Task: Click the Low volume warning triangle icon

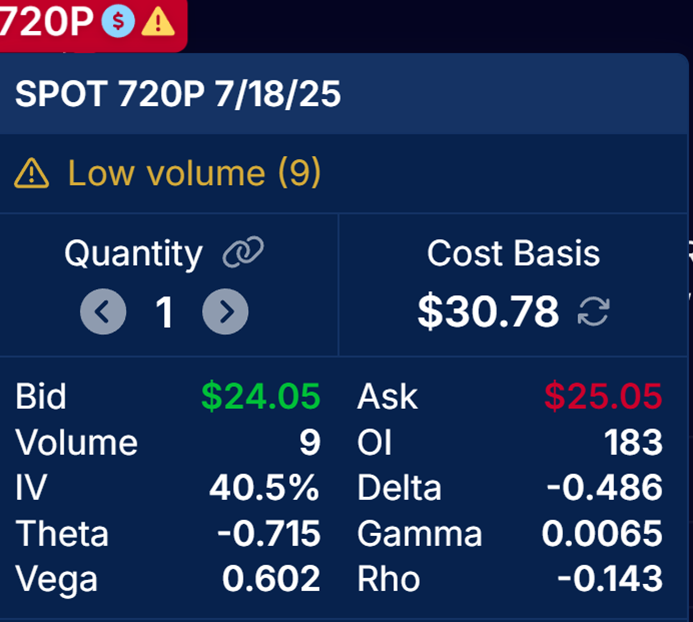Action: [31, 173]
